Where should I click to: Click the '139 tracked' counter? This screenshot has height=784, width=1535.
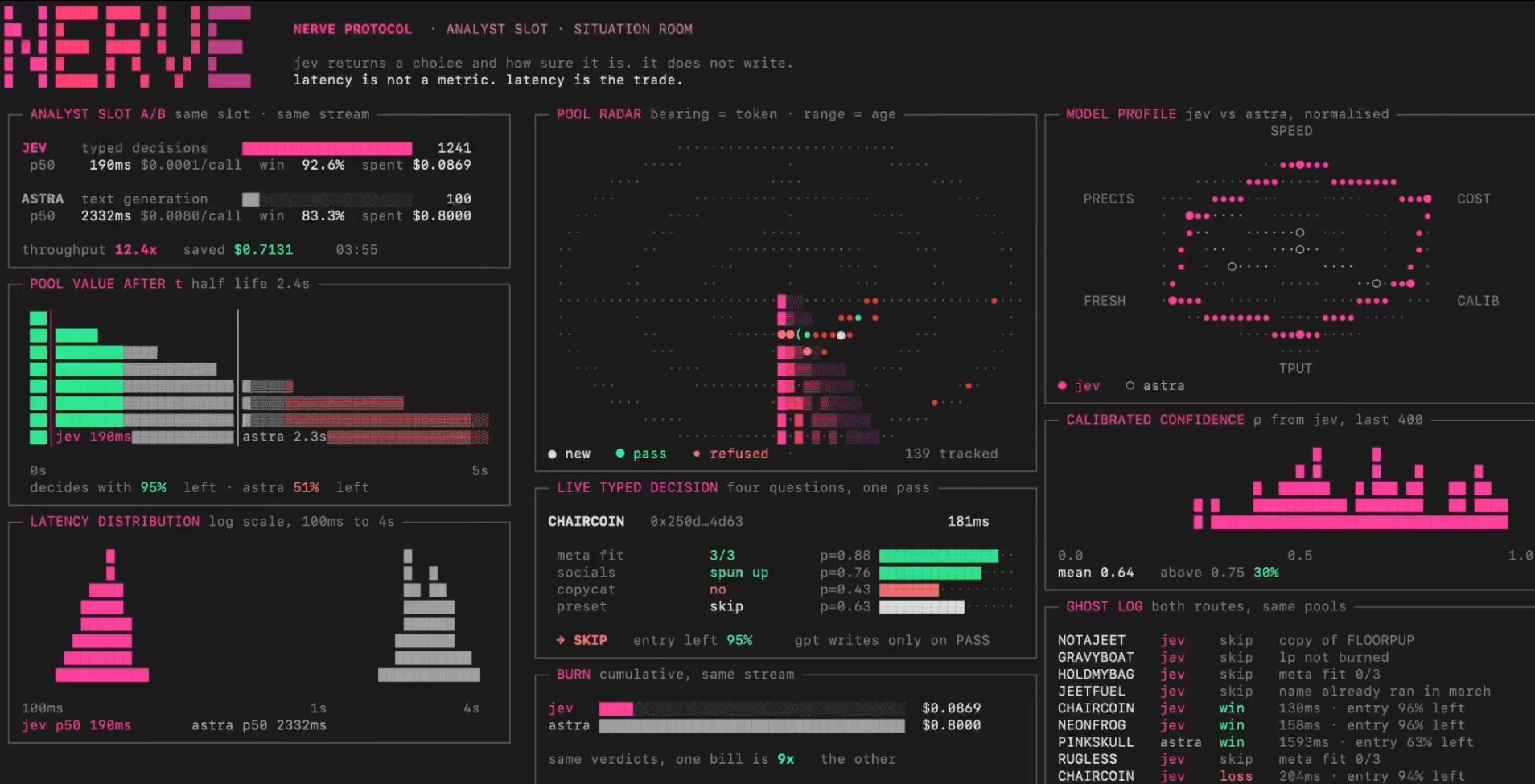(x=952, y=454)
